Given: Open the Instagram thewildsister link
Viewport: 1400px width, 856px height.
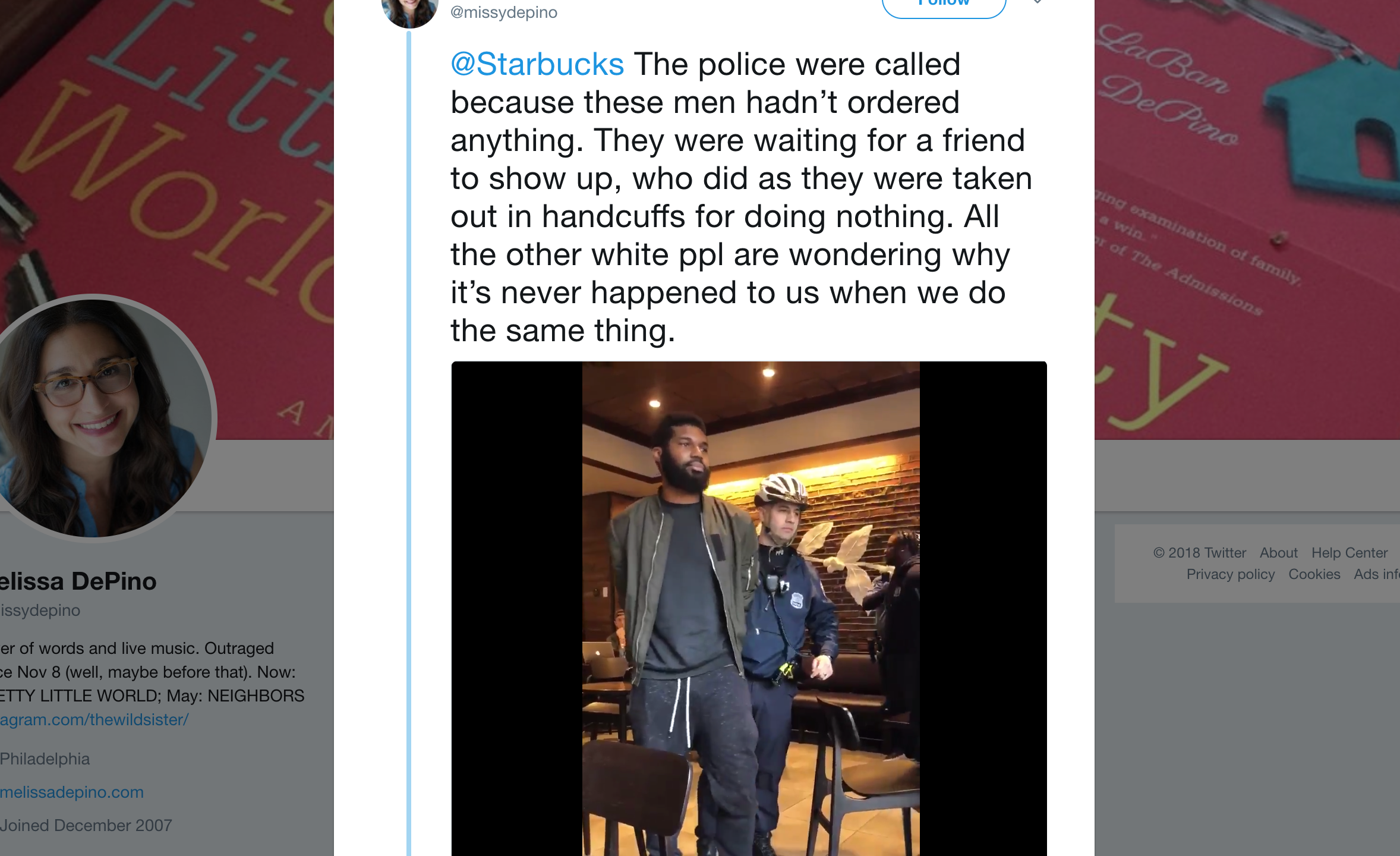Looking at the screenshot, I should point(94,720).
